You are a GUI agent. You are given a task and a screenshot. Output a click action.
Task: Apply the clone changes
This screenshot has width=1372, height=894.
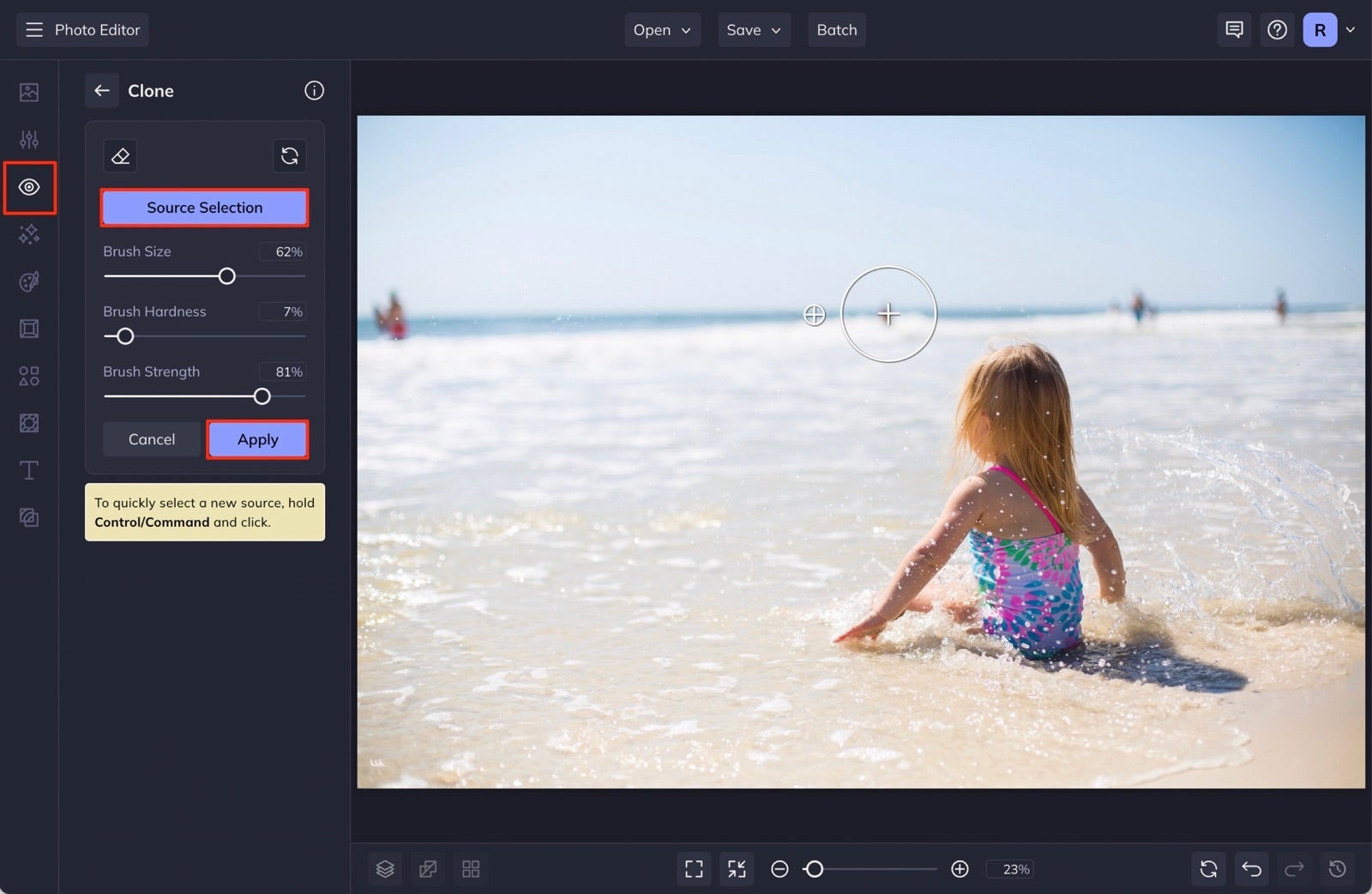pos(257,438)
